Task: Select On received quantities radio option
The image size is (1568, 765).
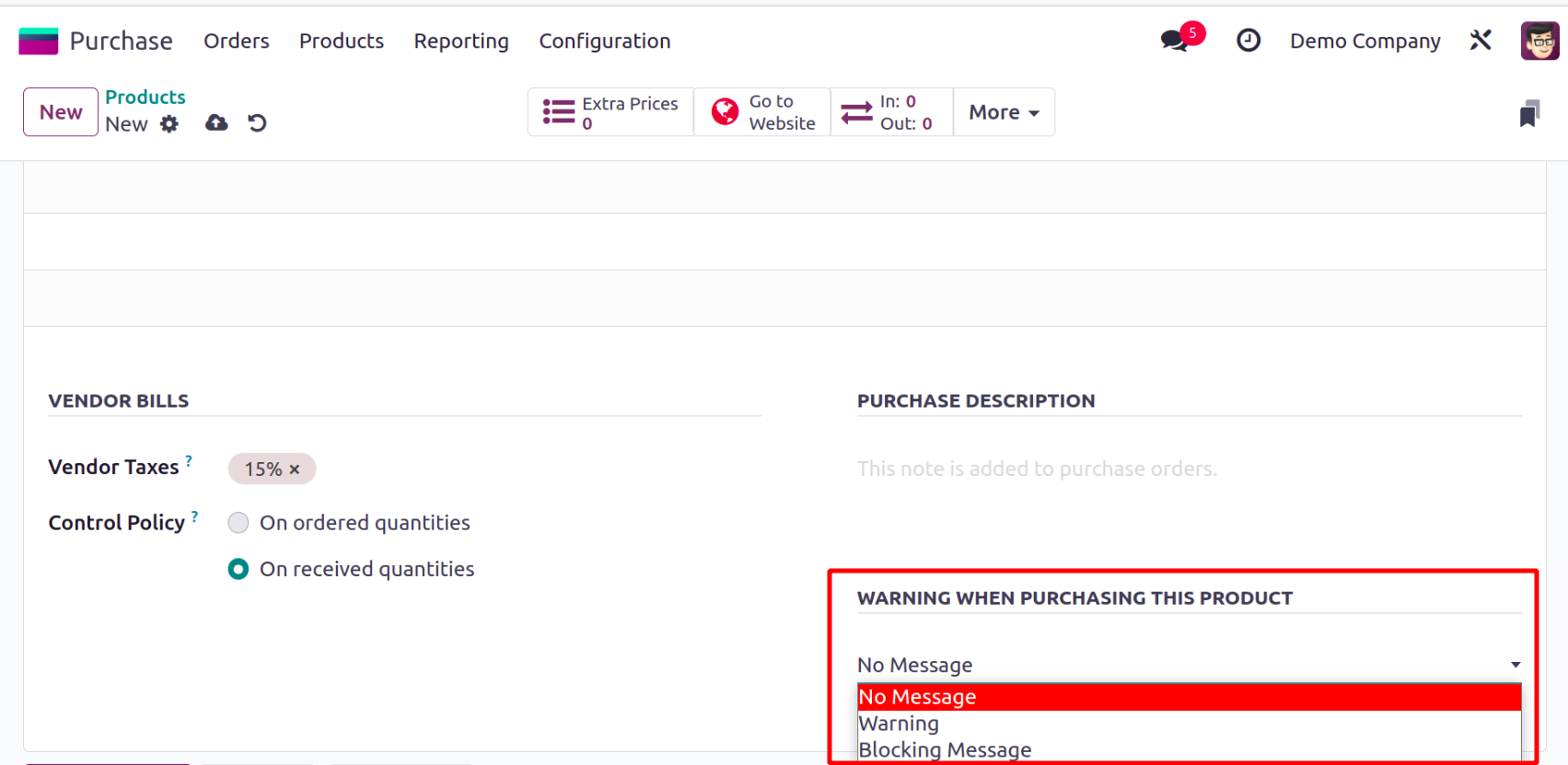Action: pyautogui.click(x=238, y=570)
